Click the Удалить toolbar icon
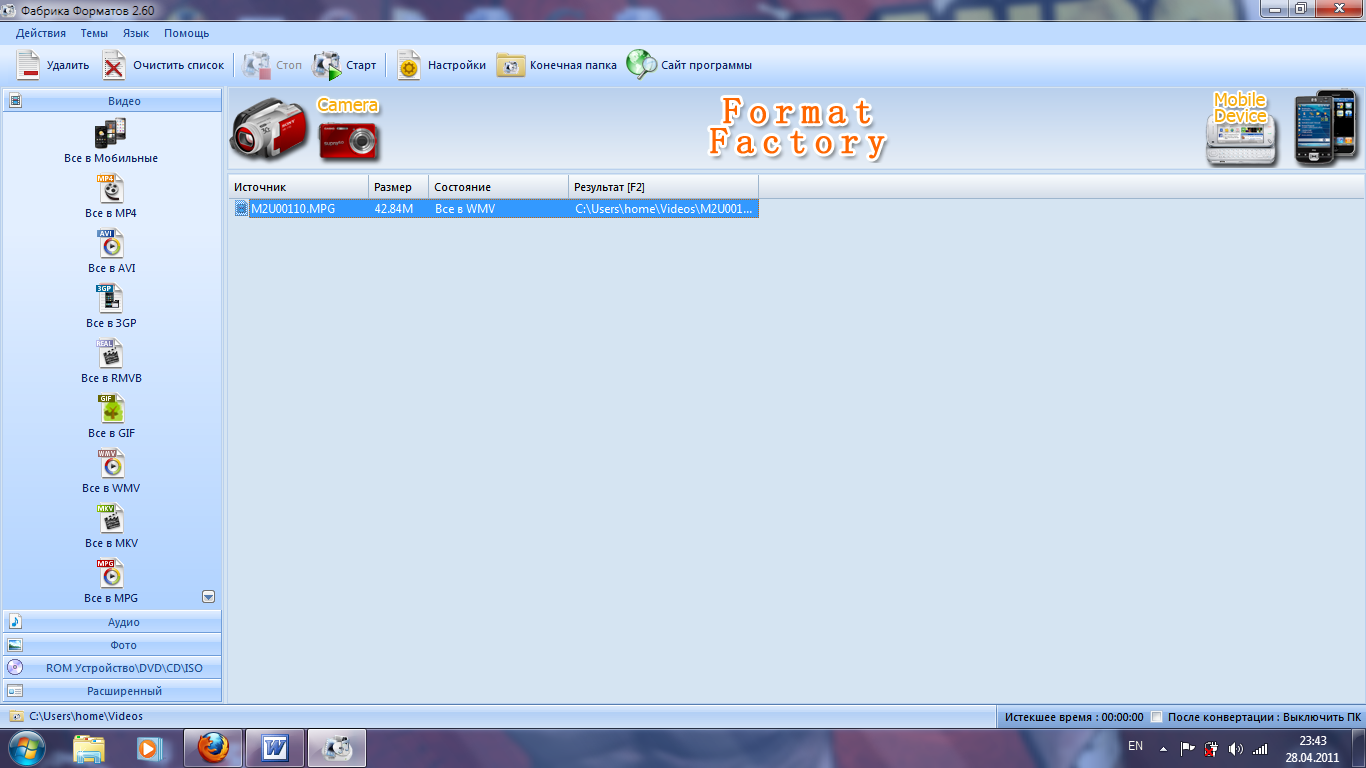 tap(29, 65)
